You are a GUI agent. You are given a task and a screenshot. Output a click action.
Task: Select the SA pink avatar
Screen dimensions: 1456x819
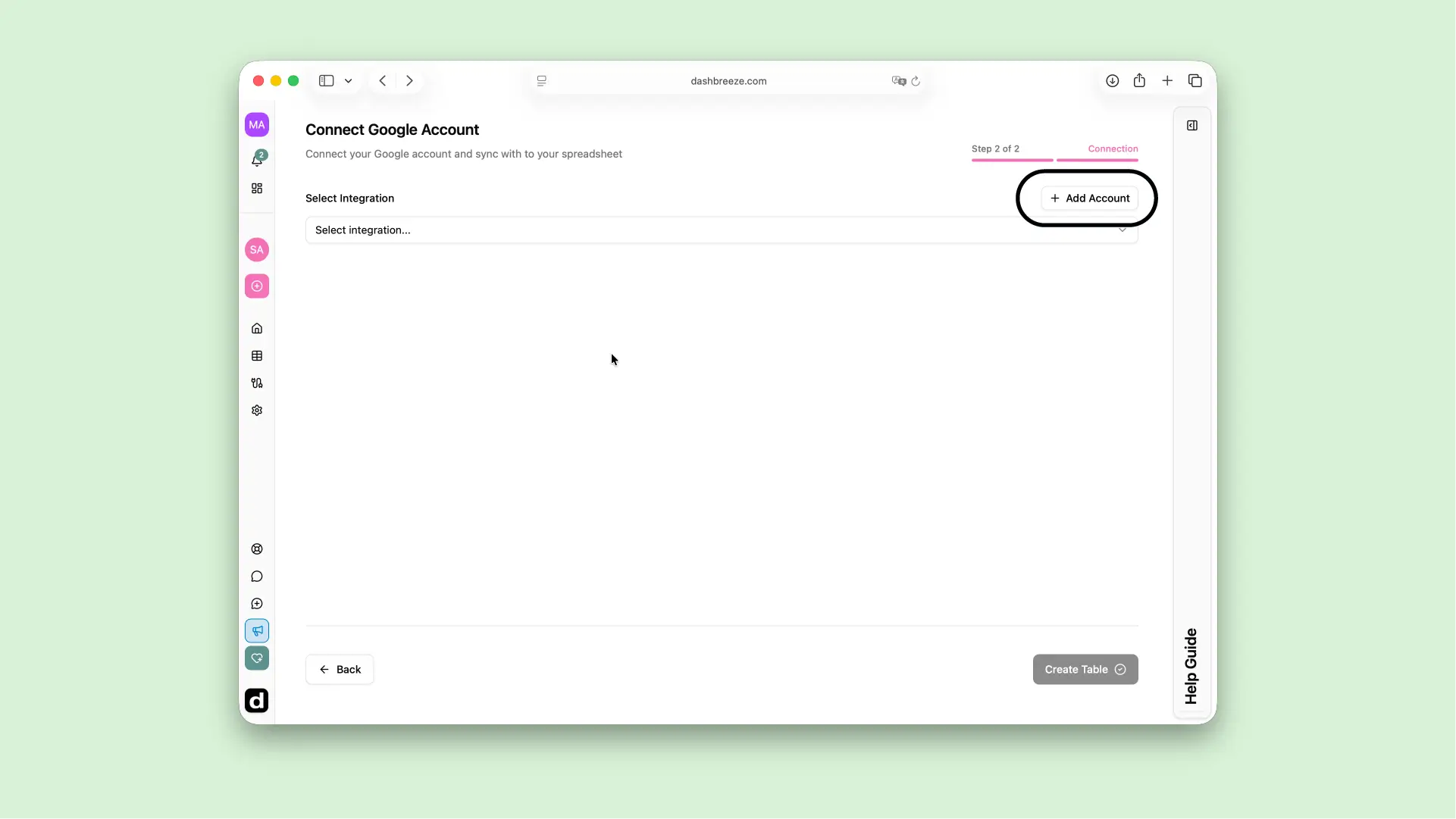[x=257, y=250]
